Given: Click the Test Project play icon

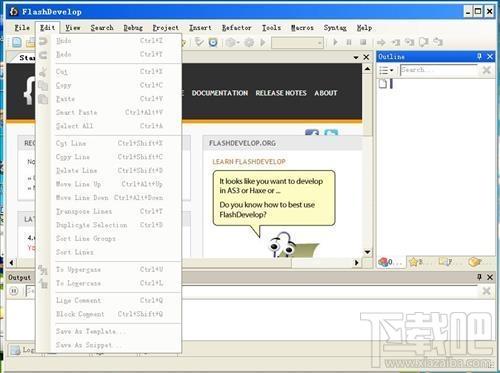Looking at the screenshot, I should pos(263,42).
